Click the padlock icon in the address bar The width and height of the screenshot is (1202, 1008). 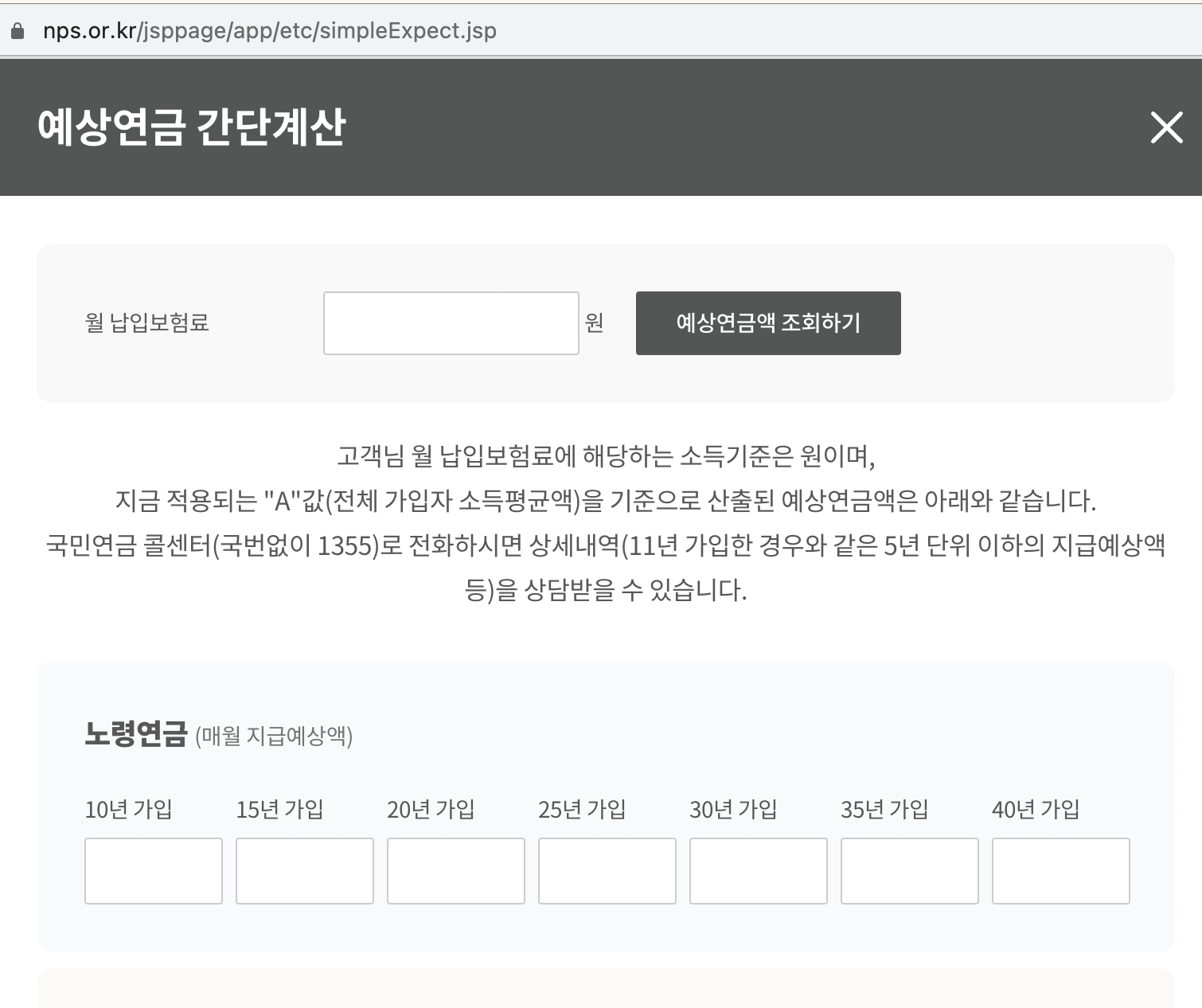tap(18, 30)
